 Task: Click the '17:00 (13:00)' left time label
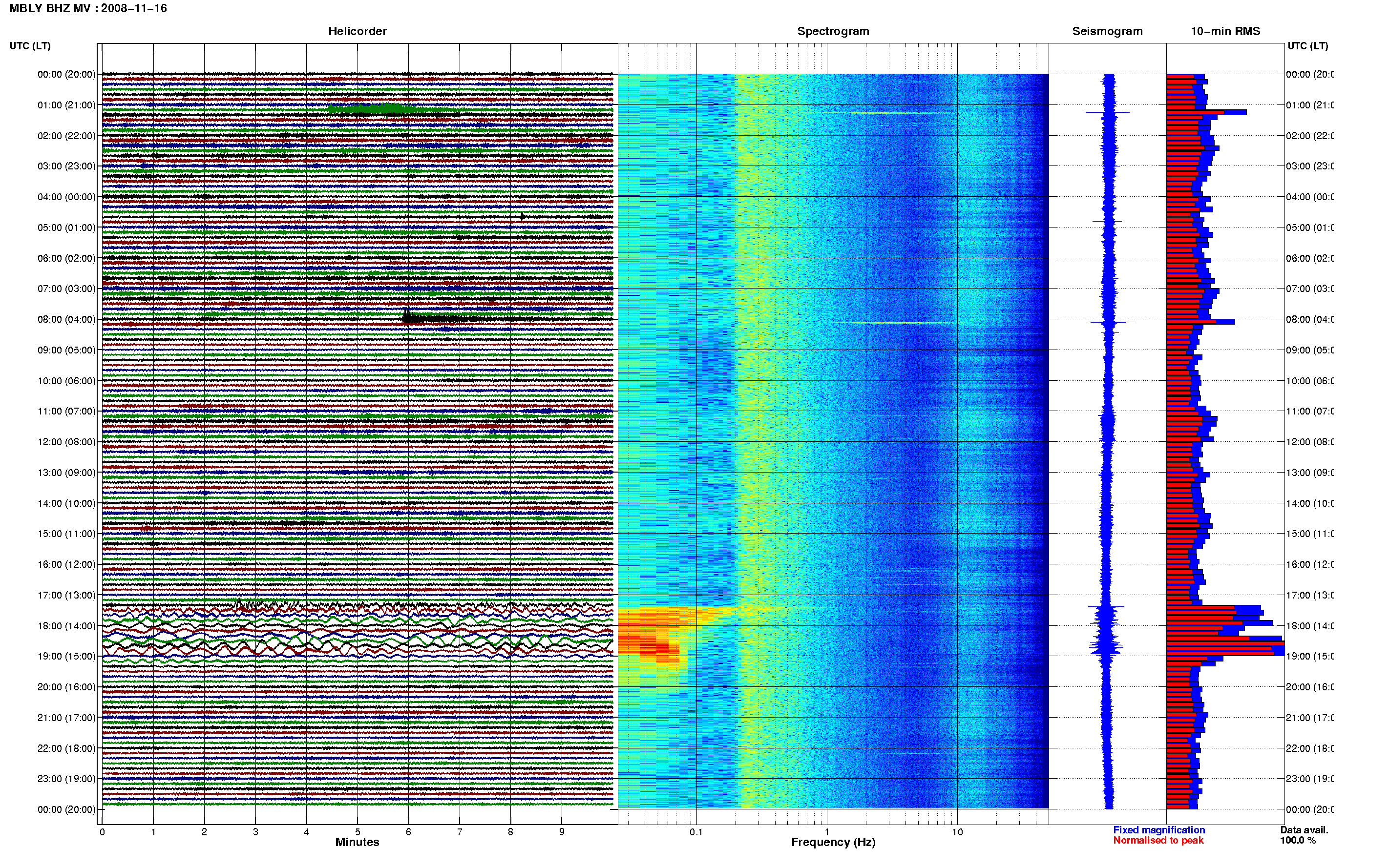(x=66, y=595)
